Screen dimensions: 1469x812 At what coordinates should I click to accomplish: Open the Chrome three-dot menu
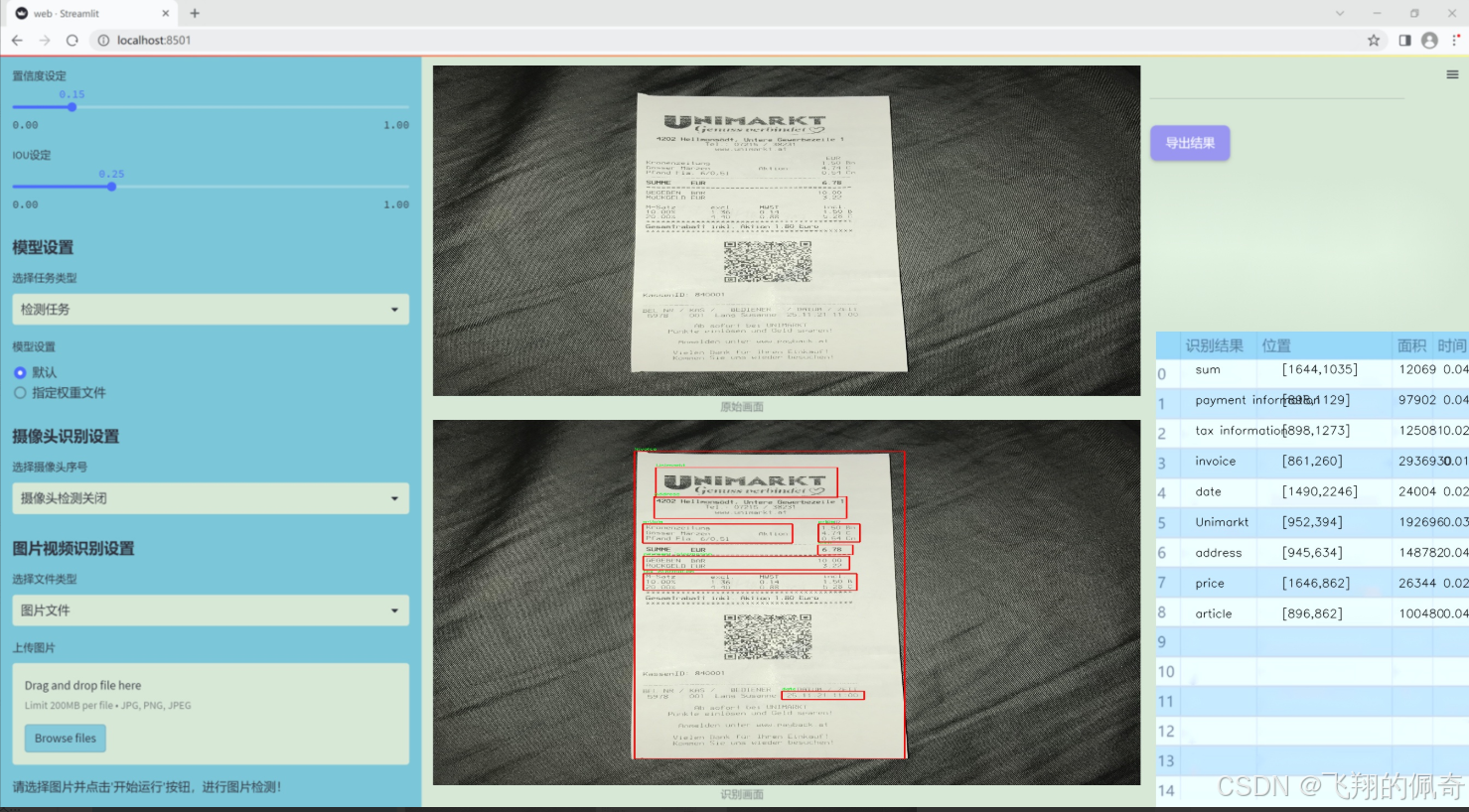[x=1456, y=40]
